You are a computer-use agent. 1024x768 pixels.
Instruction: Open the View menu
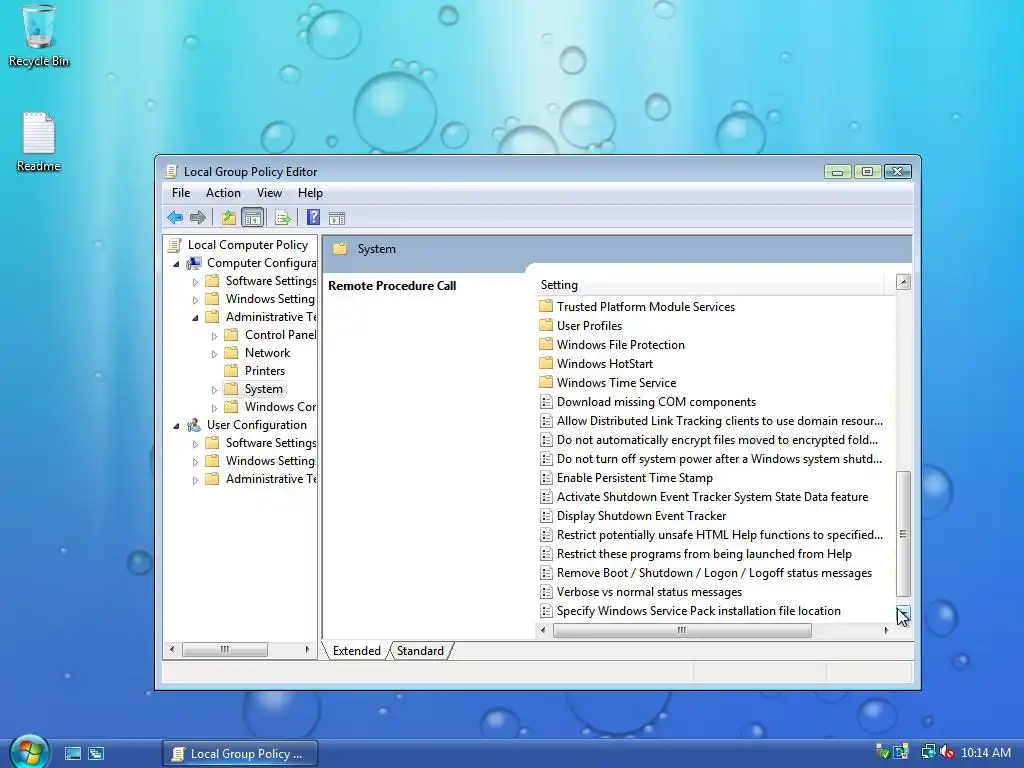pyautogui.click(x=269, y=193)
